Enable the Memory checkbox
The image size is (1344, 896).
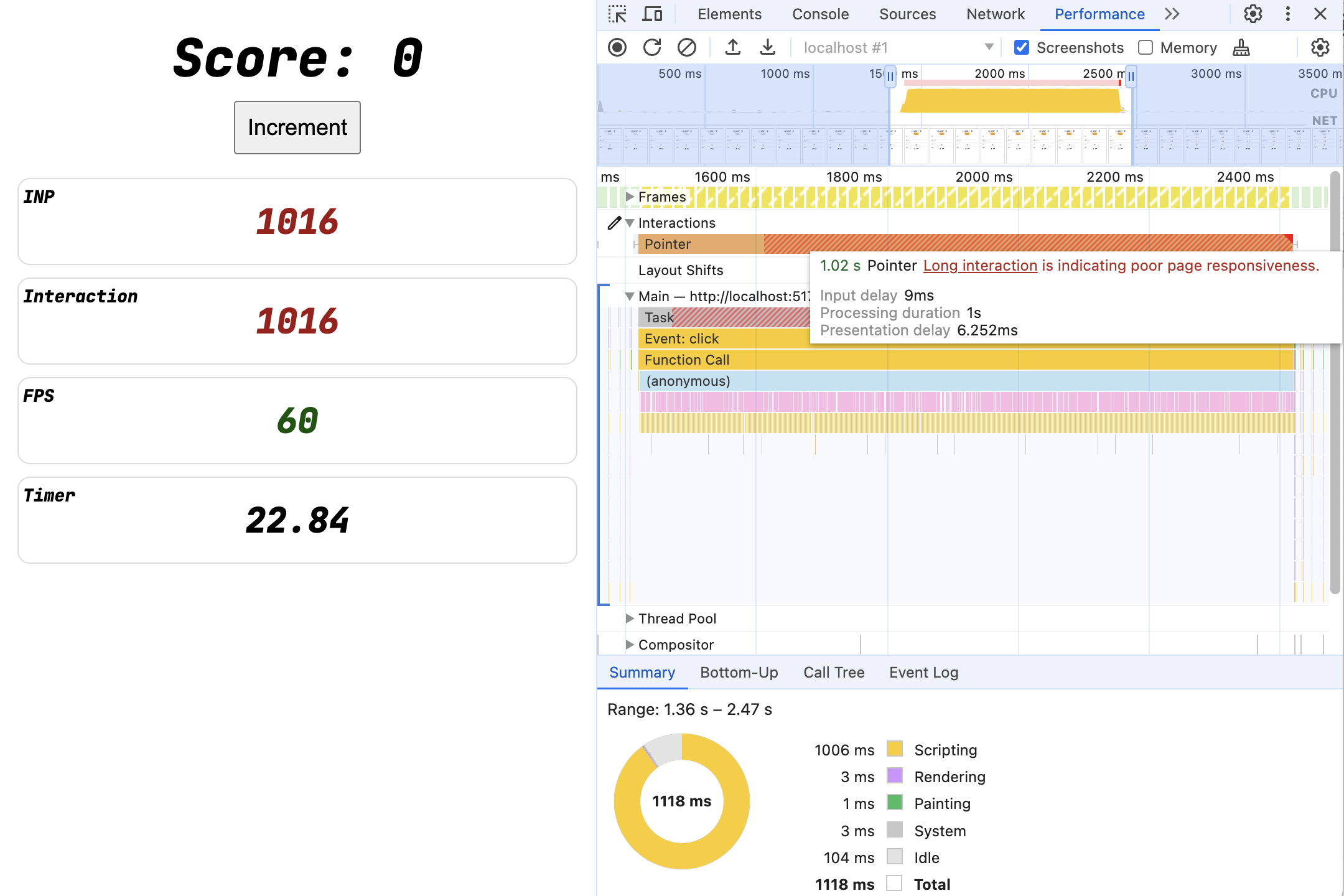point(1144,47)
